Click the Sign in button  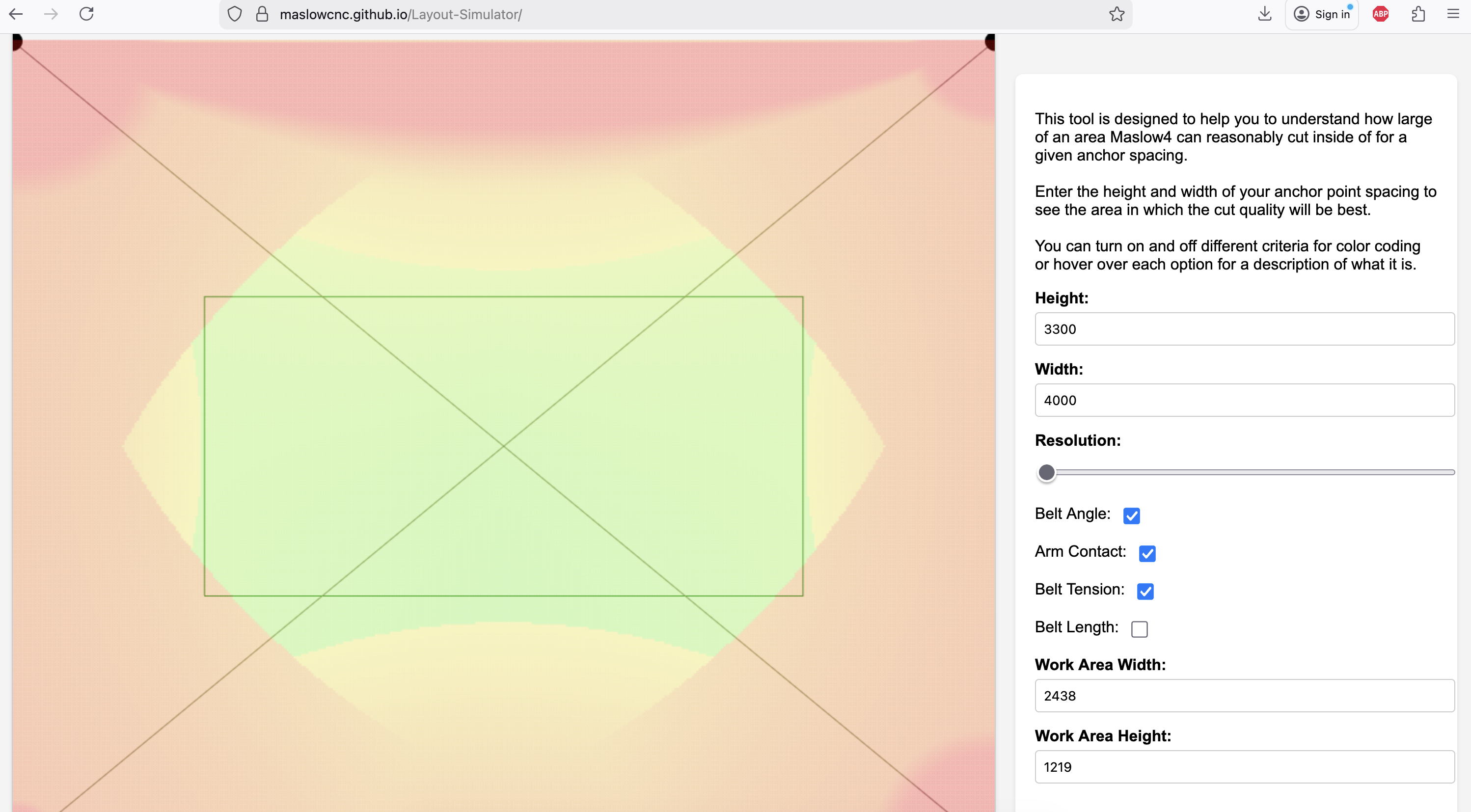1331,14
